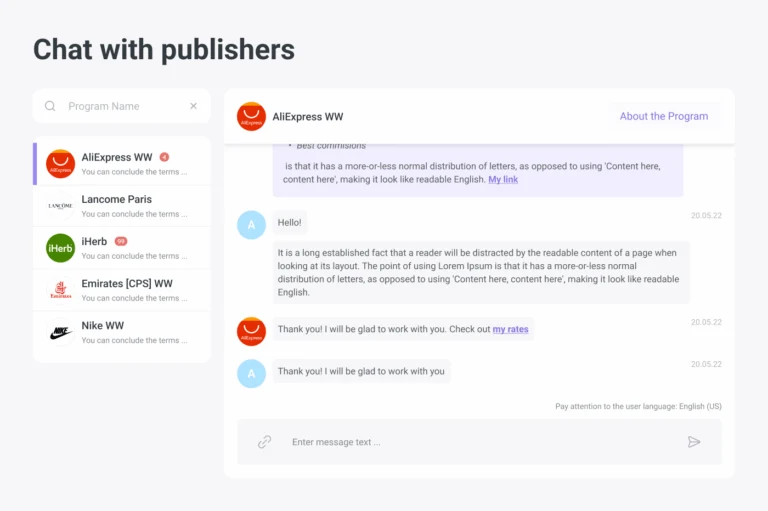Click the AliExpress logo in the chat list

click(60, 164)
